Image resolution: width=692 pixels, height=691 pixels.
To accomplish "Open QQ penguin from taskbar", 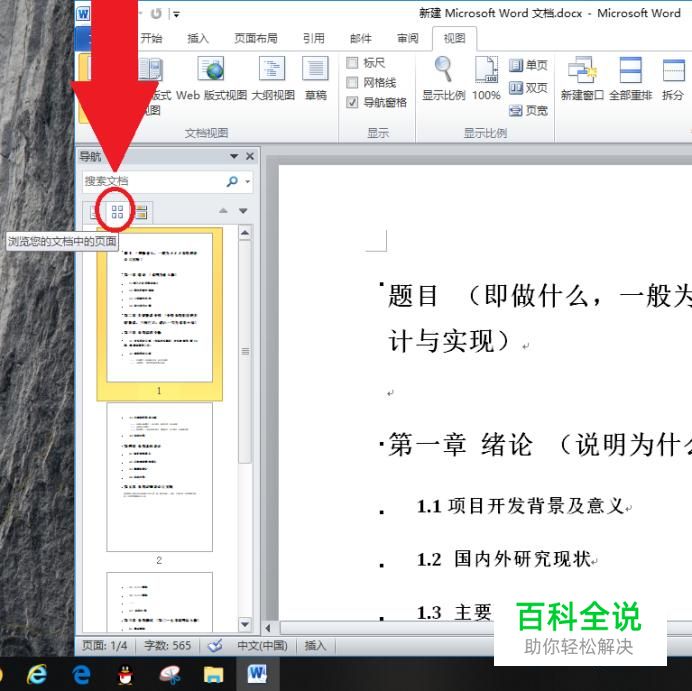I will (125, 675).
